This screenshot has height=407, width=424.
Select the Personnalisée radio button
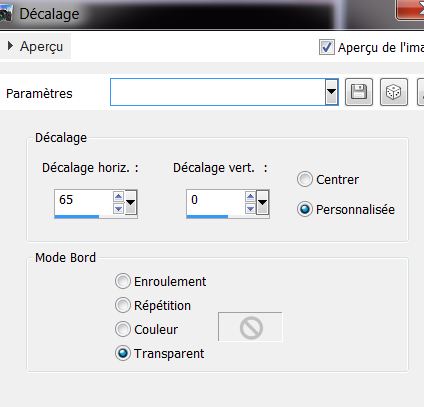[x=304, y=209]
